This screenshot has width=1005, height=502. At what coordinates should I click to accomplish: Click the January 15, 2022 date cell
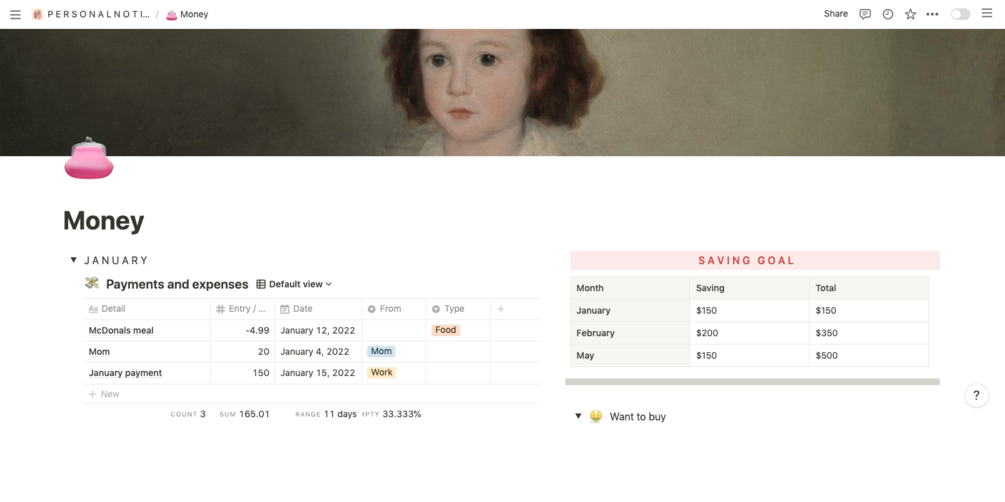tap(318, 372)
